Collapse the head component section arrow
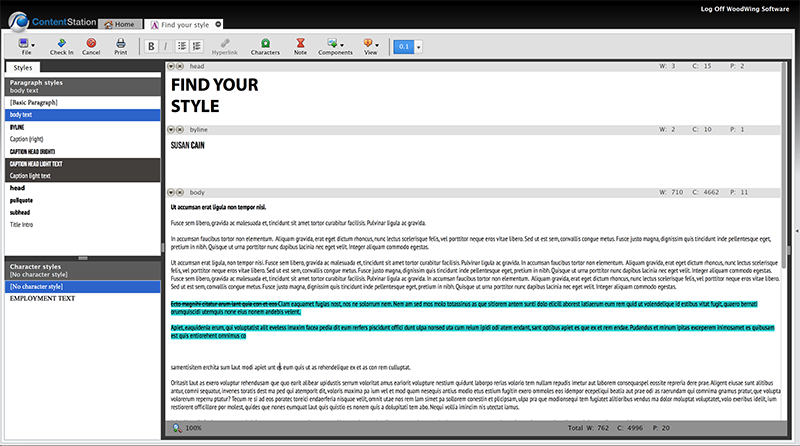The height and width of the screenshot is (446, 800). click(171, 66)
